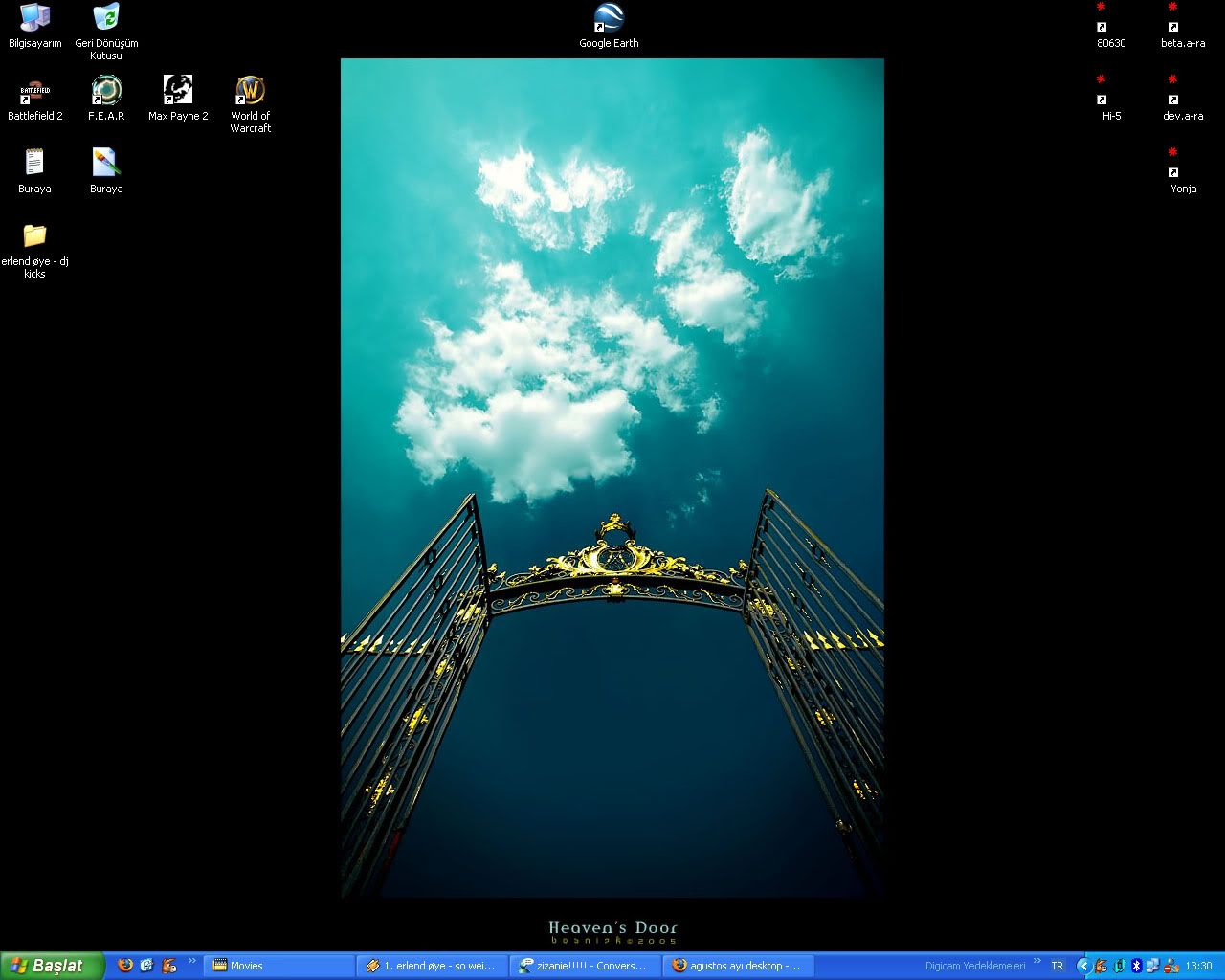Select the Buraya notepad text file
The width and height of the screenshot is (1225, 980).
pos(34,171)
